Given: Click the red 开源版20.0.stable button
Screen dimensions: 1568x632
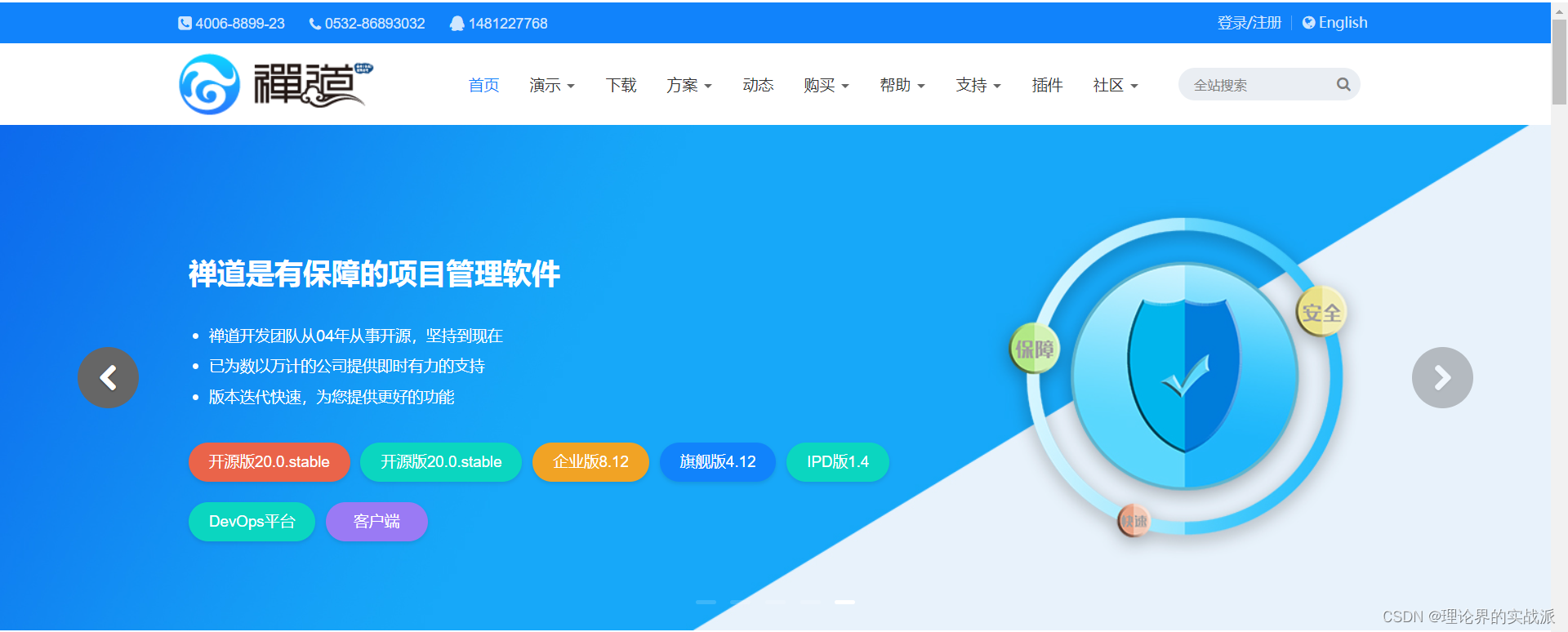Looking at the screenshot, I should click(269, 462).
